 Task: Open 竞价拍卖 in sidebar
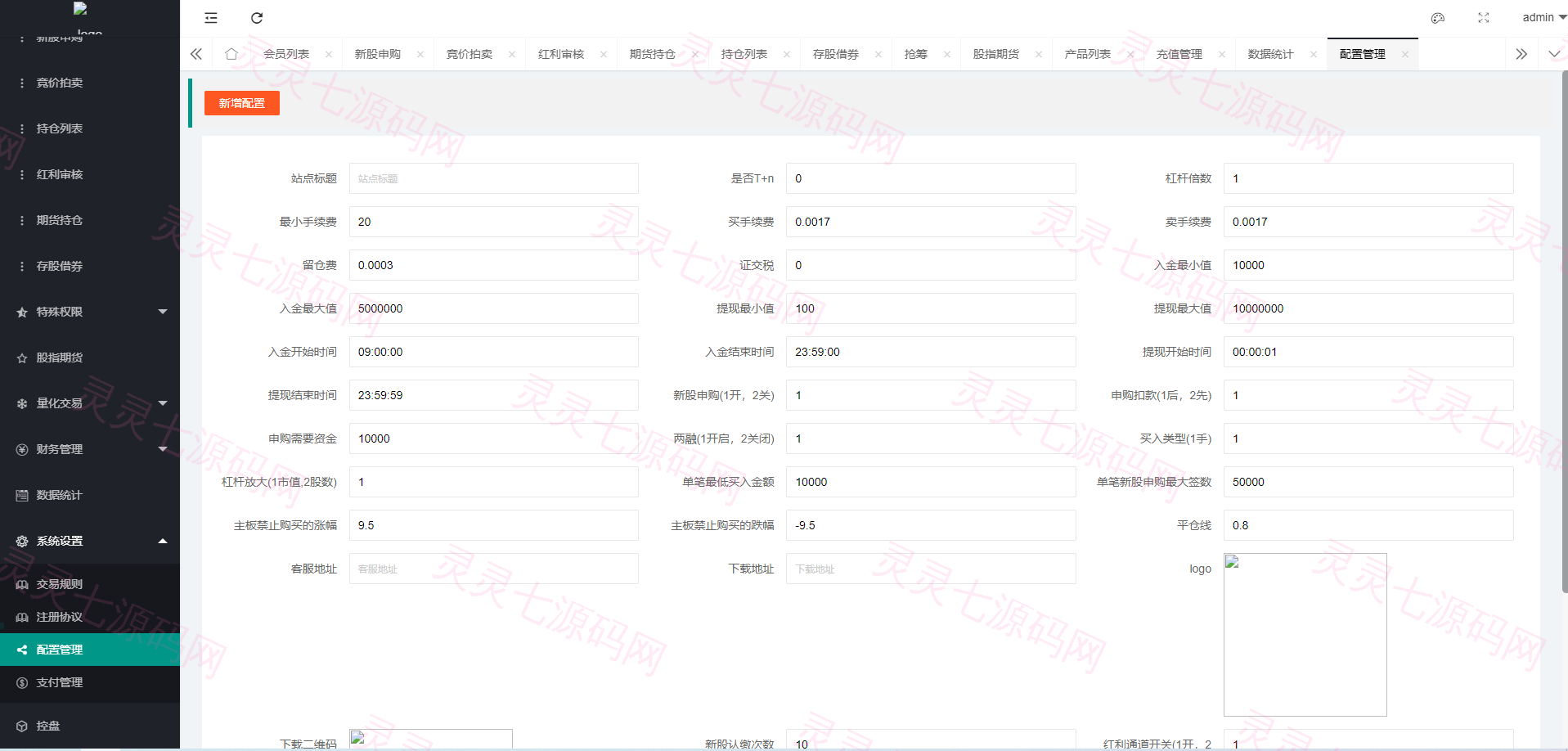90,83
